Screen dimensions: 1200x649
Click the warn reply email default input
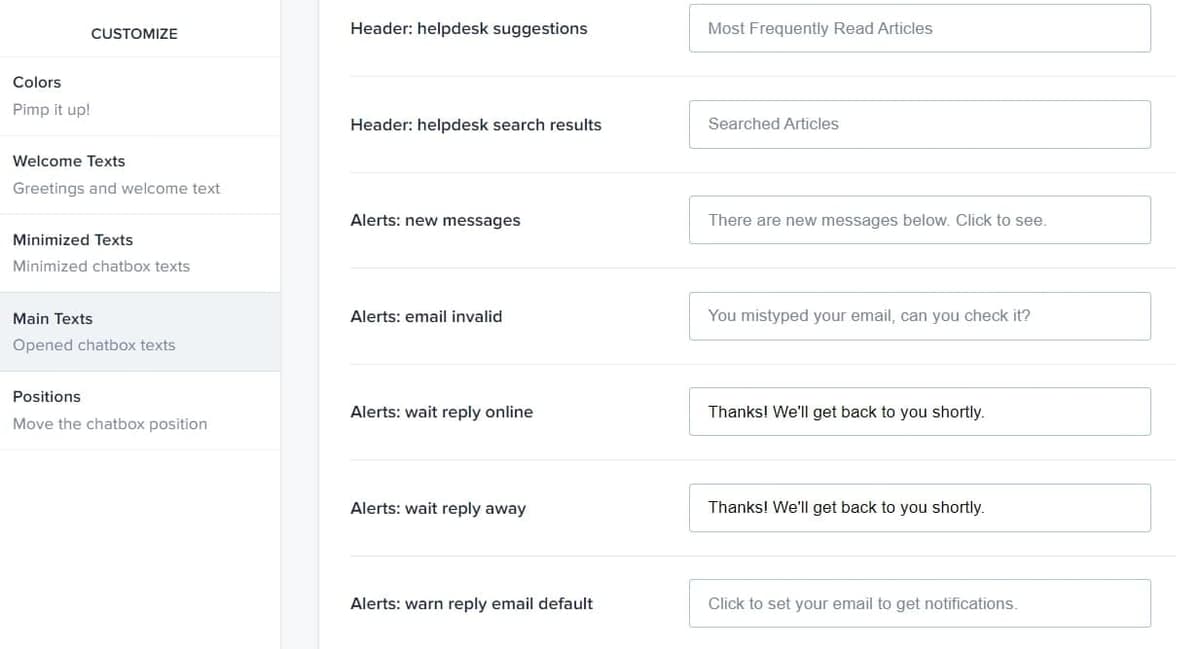[919, 604]
